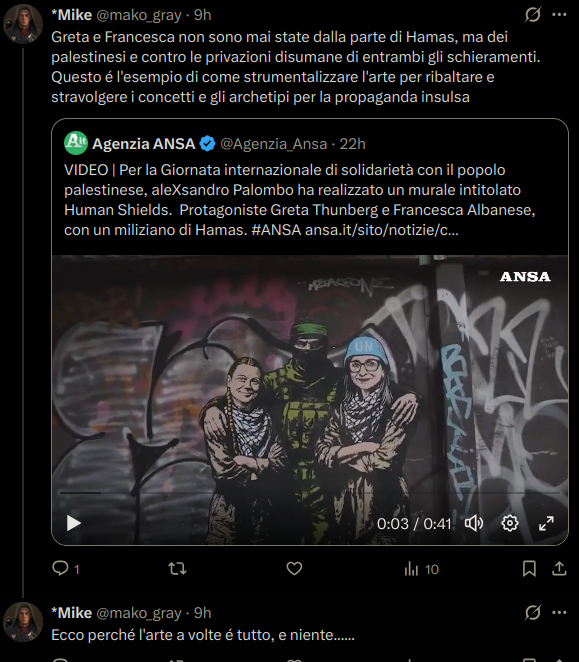The height and width of the screenshot is (662, 579).
Task: Like the first Mike post
Action: pos(294,569)
